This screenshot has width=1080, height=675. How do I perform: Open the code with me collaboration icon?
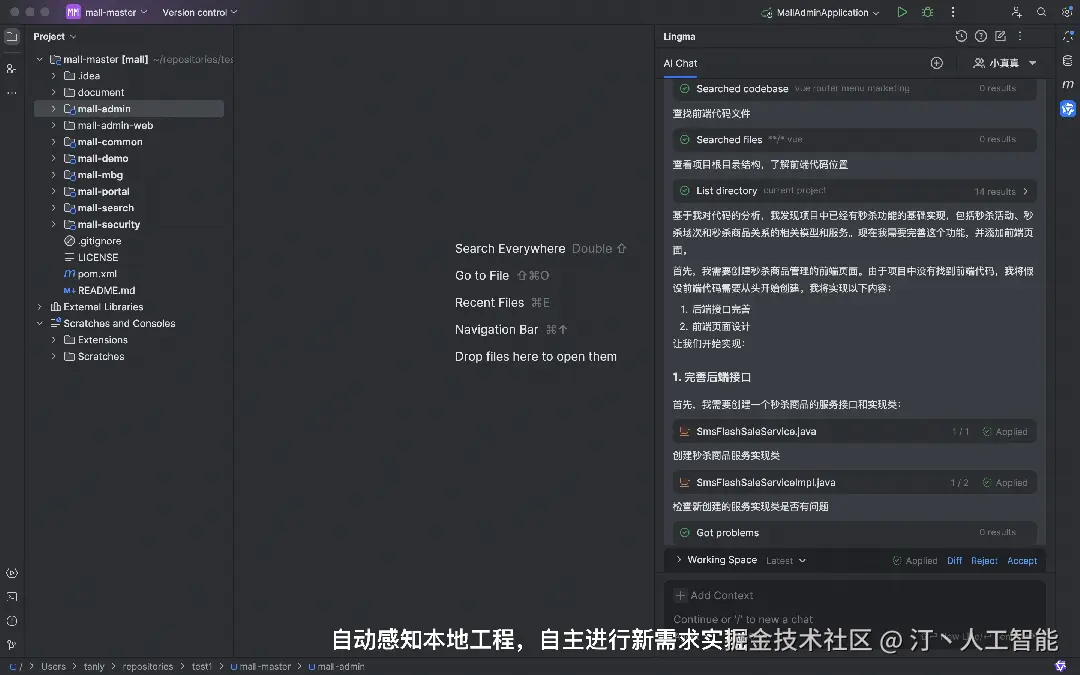[1017, 12]
